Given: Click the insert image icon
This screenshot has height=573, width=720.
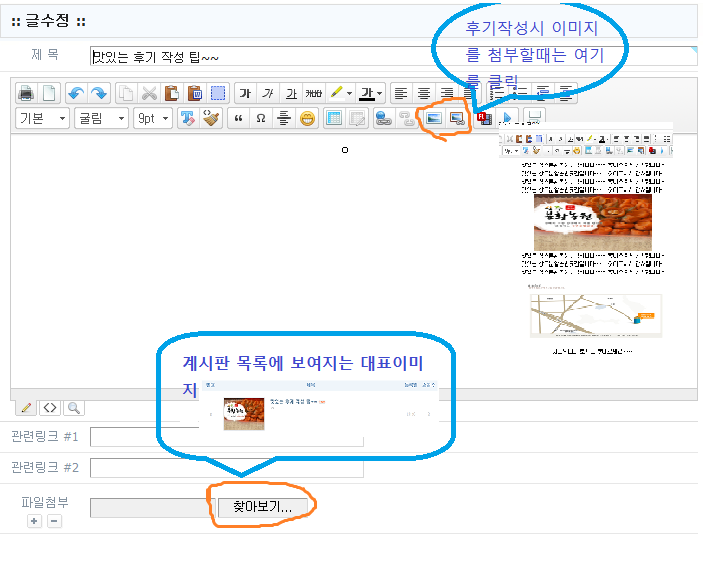Looking at the screenshot, I should pyautogui.click(x=434, y=118).
